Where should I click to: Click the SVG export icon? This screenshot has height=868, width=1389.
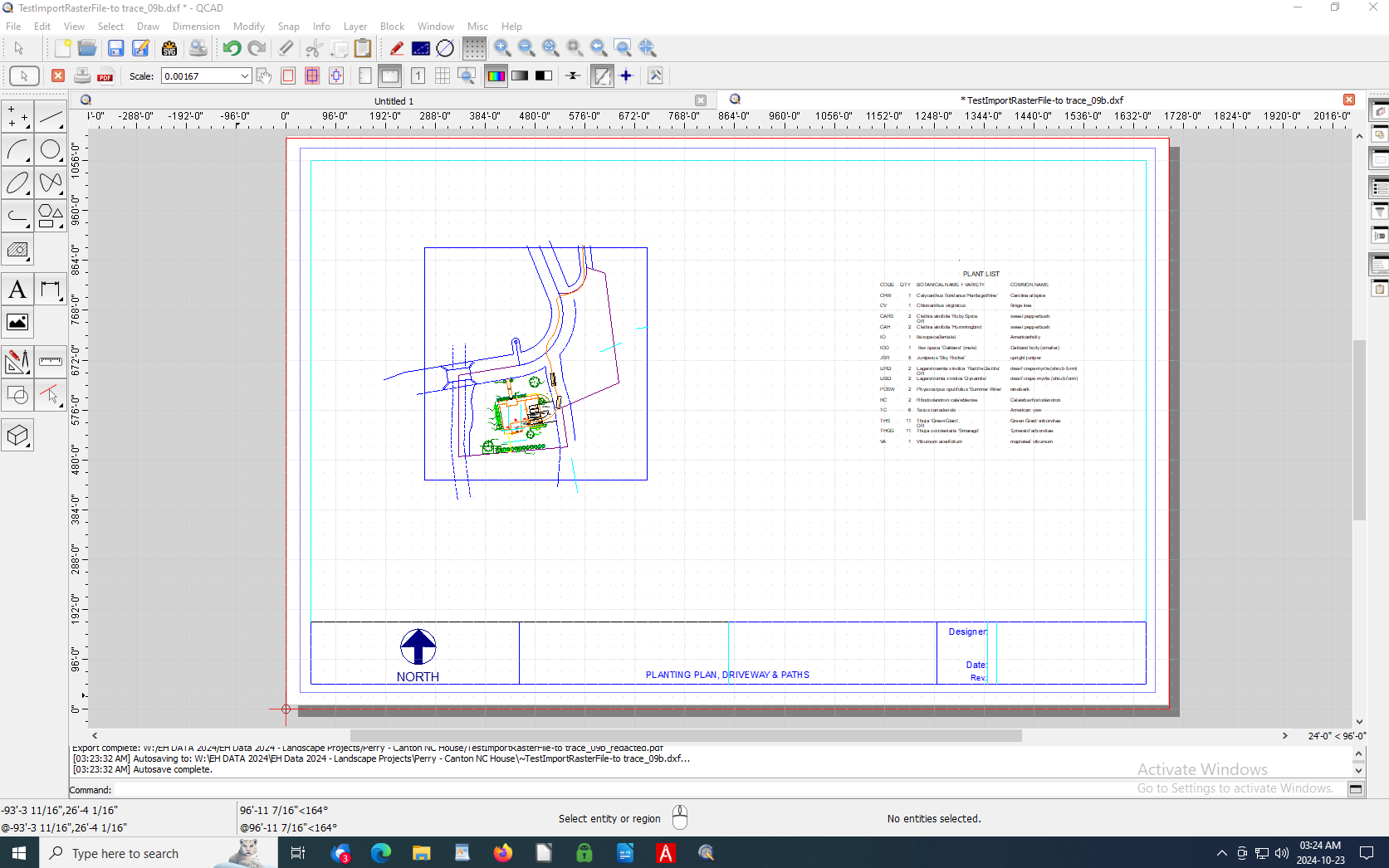[x=169, y=48]
